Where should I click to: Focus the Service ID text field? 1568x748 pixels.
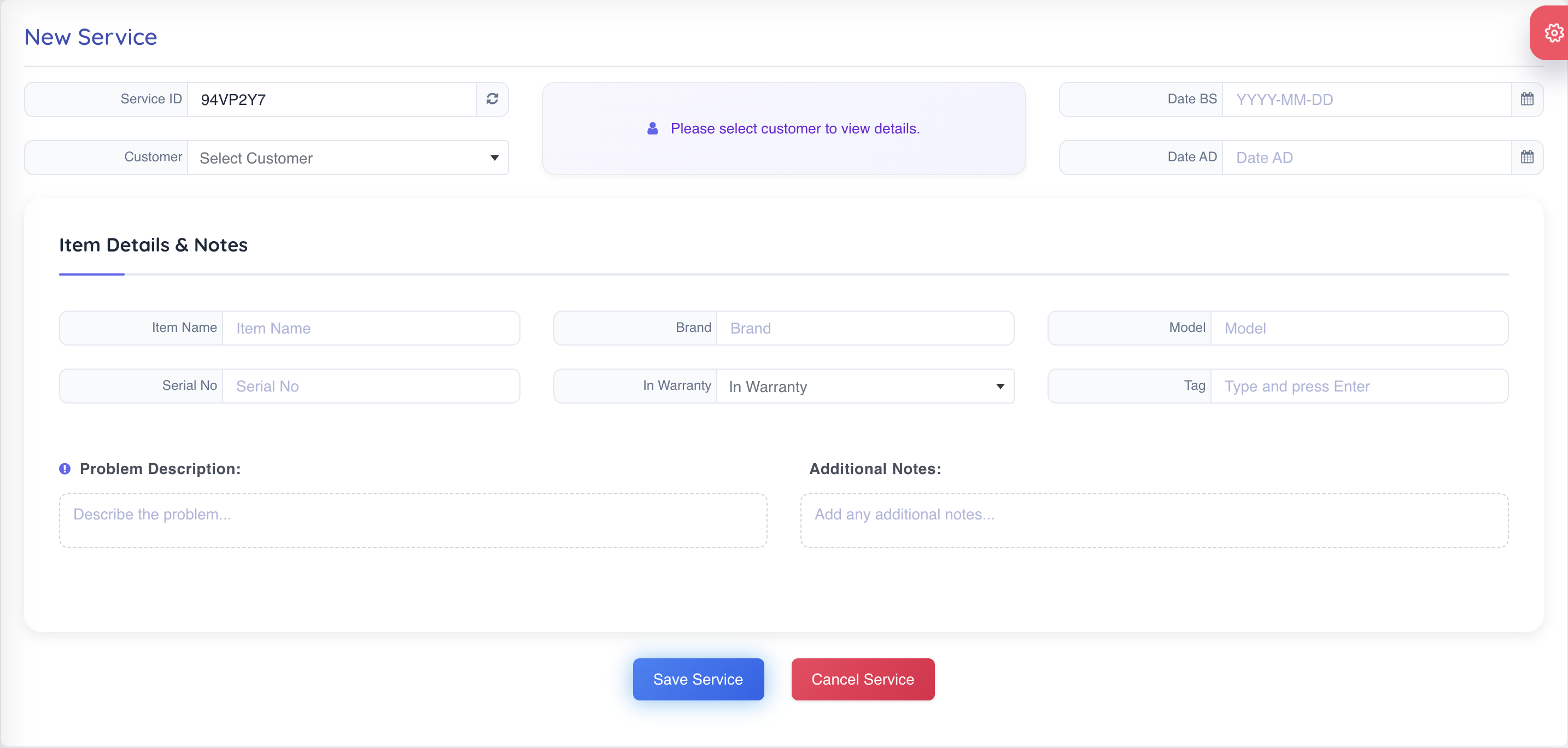(332, 99)
